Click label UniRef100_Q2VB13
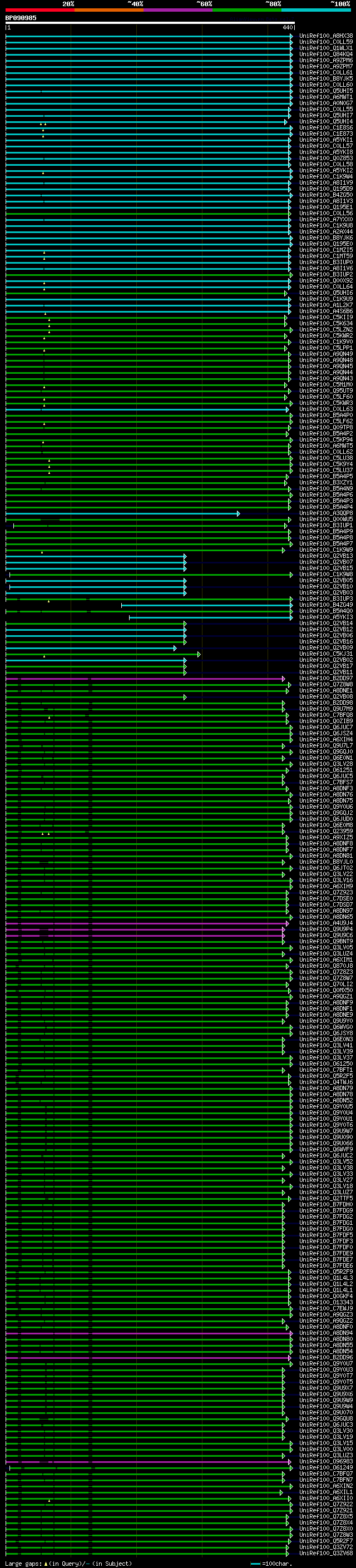This screenshot has height=1568, width=356. point(326,556)
